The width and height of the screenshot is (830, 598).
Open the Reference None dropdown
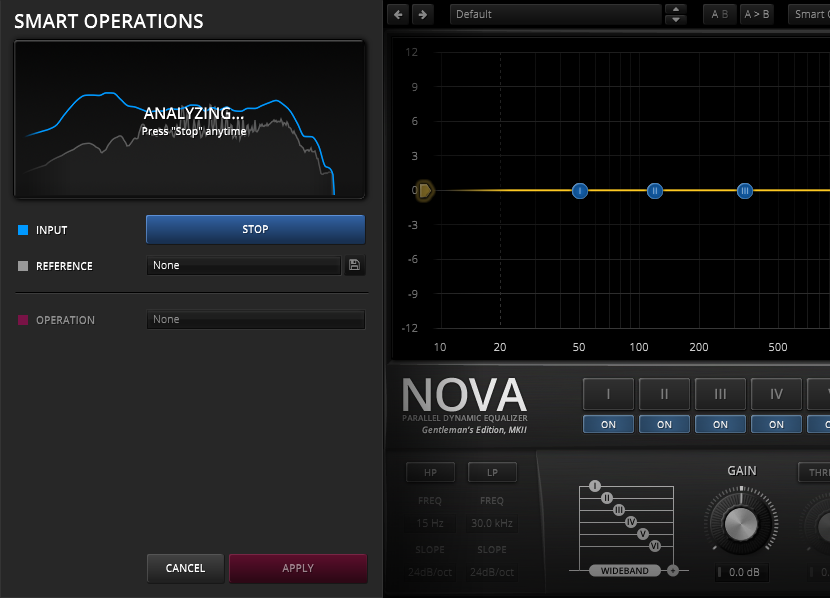[x=243, y=265]
